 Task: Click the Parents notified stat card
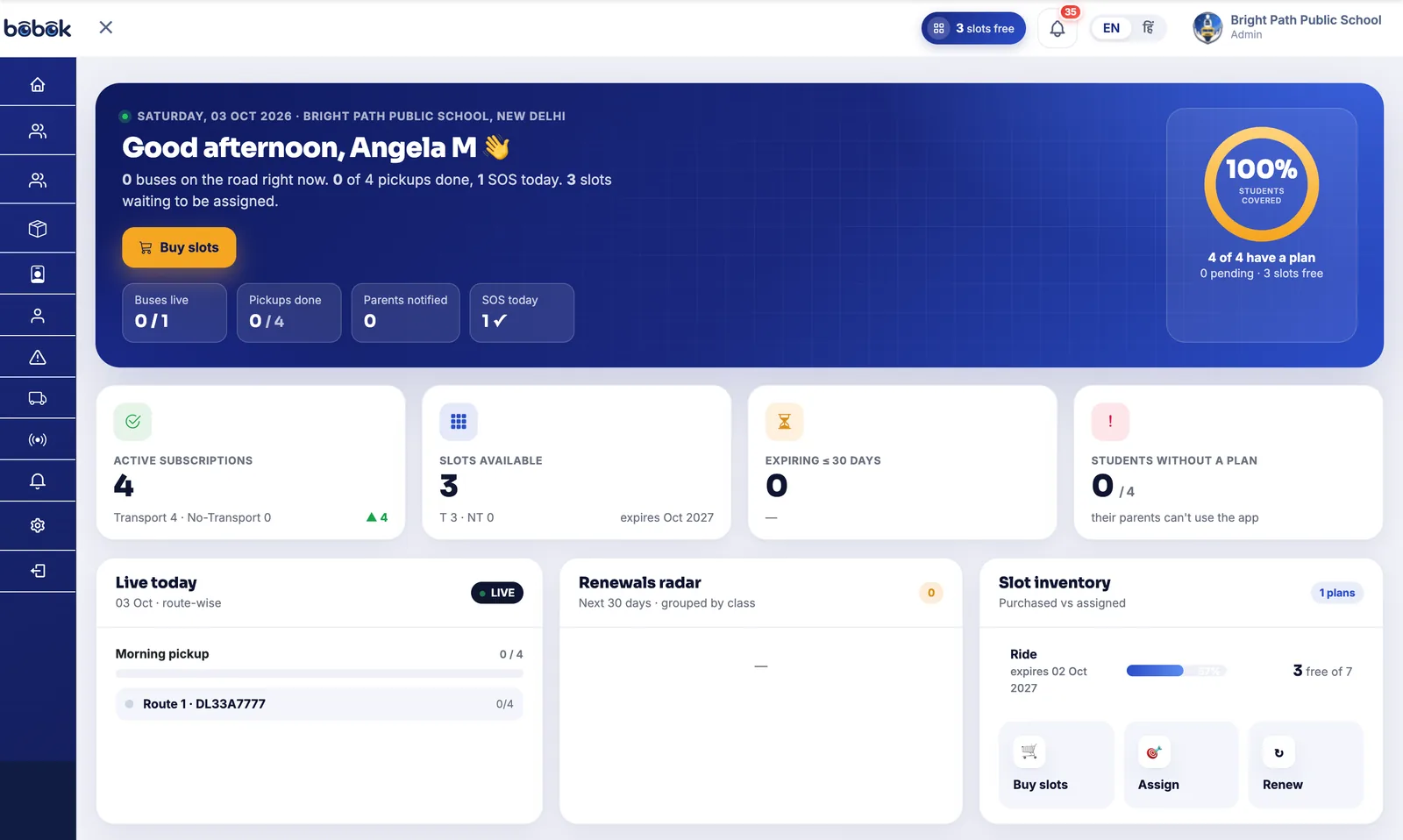tap(405, 312)
